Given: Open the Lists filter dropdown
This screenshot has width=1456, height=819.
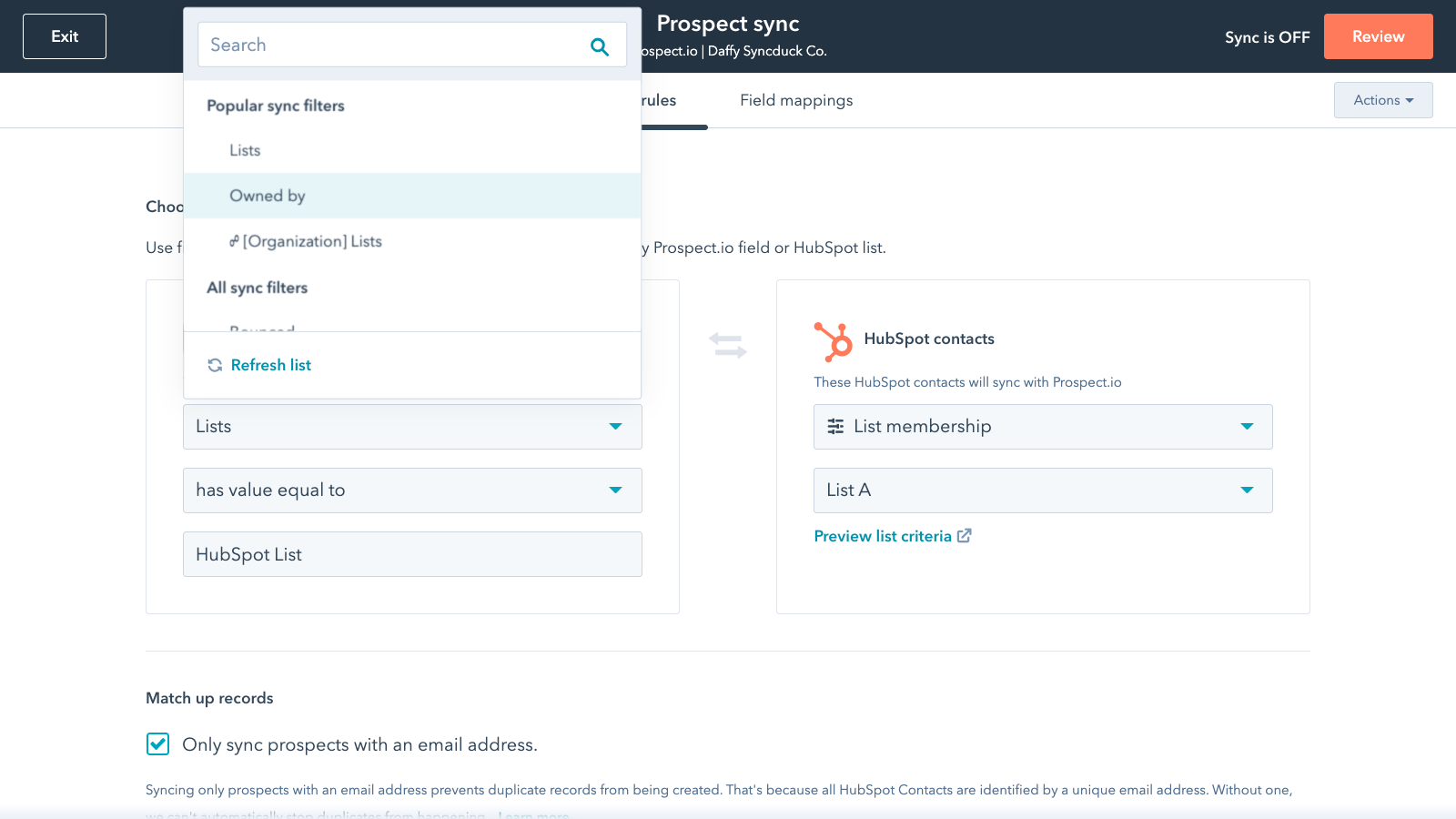Looking at the screenshot, I should click(x=412, y=427).
